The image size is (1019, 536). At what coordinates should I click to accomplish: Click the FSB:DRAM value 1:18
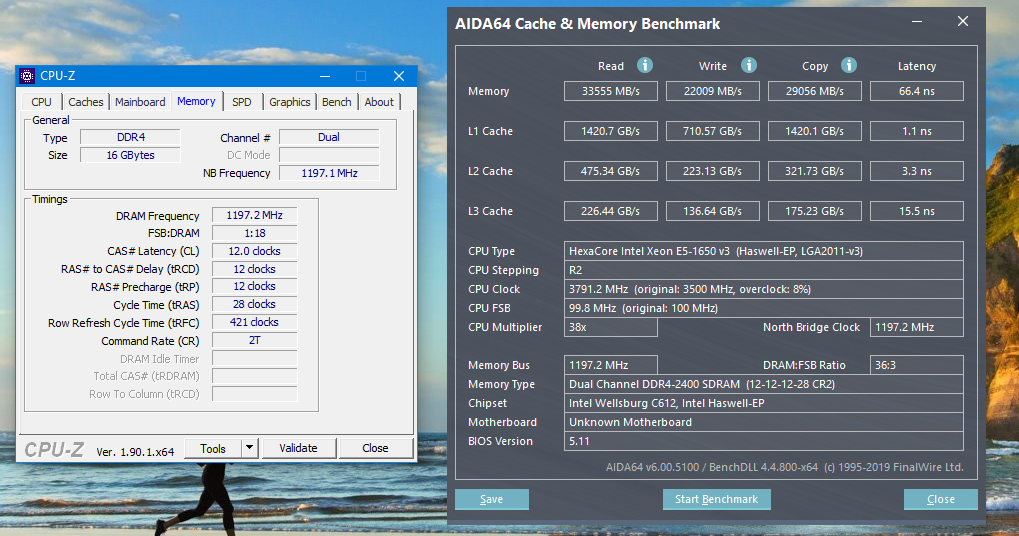(x=255, y=233)
